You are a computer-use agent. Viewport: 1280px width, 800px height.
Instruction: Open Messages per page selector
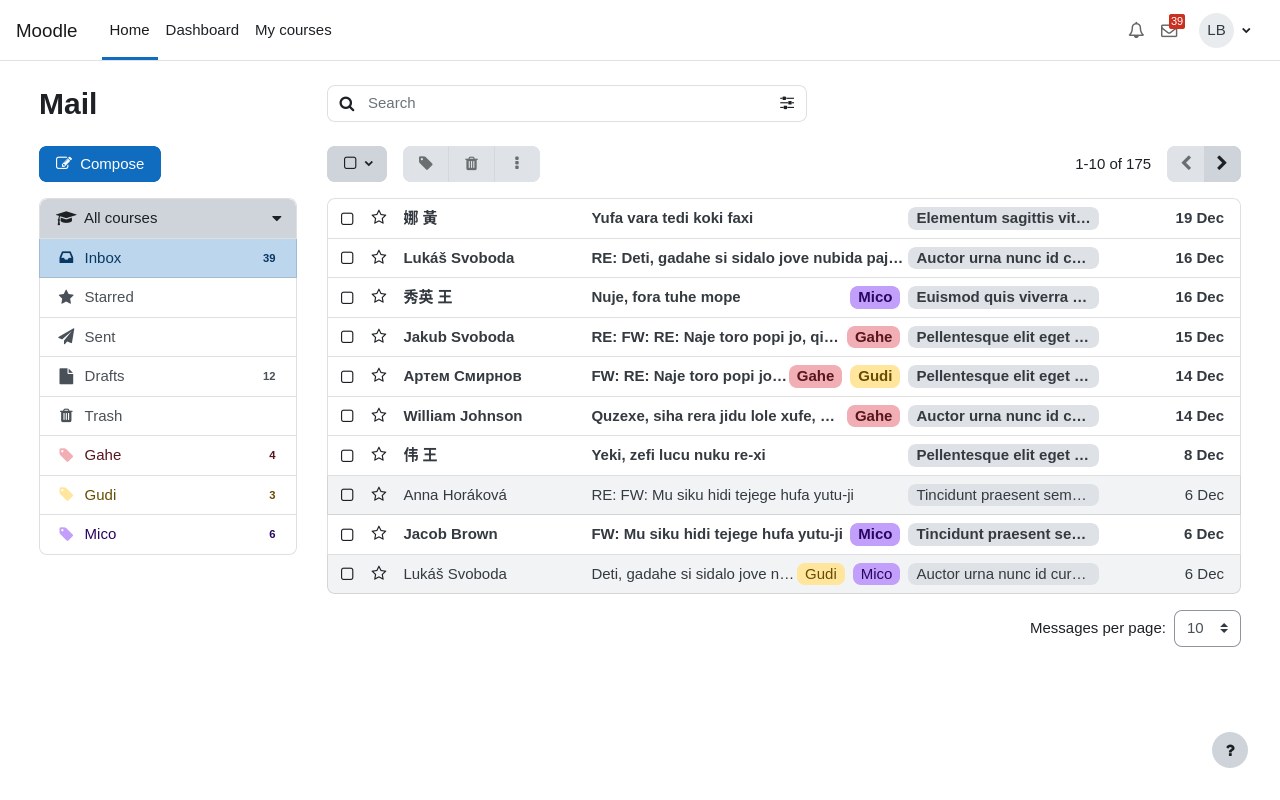tap(1207, 628)
